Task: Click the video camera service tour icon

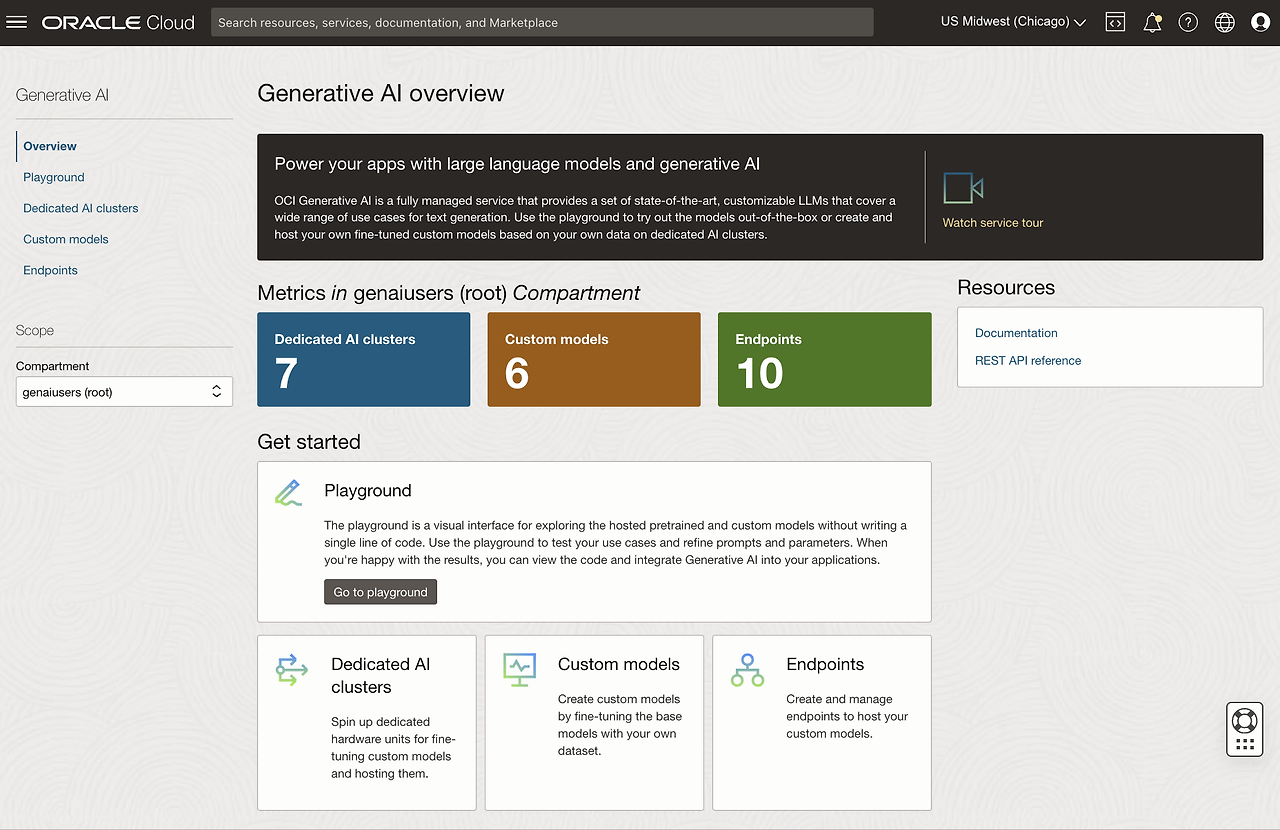Action: point(963,188)
